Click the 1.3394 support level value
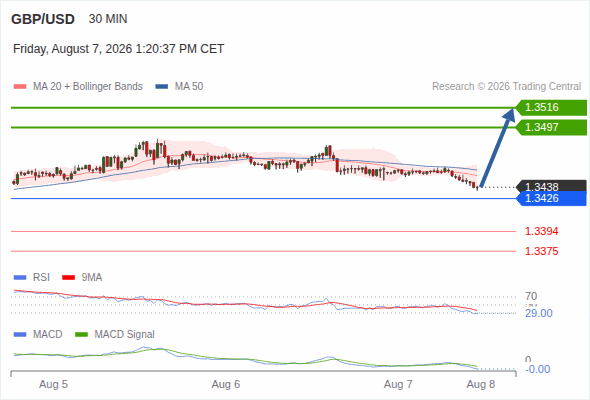 click(x=541, y=231)
